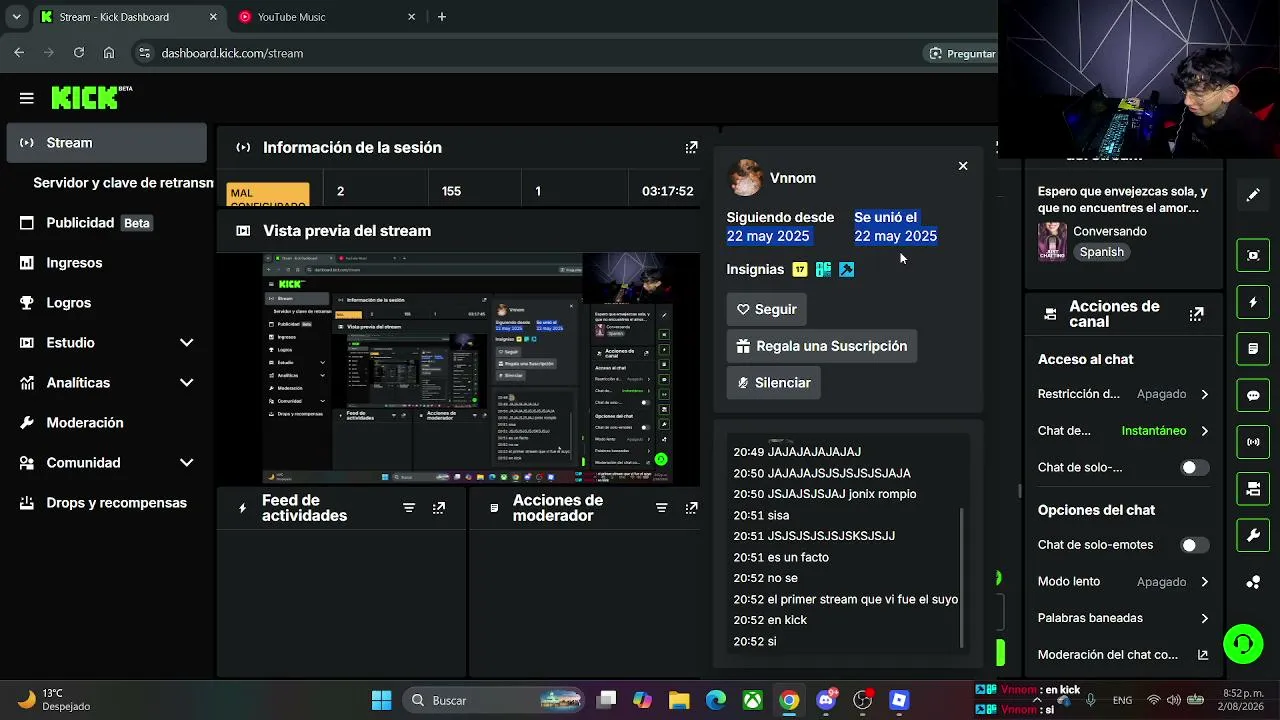Viewport: 1280px width, 720px height.
Task: Pop out the Acciones de canal panel
Action: coord(1196,314)
